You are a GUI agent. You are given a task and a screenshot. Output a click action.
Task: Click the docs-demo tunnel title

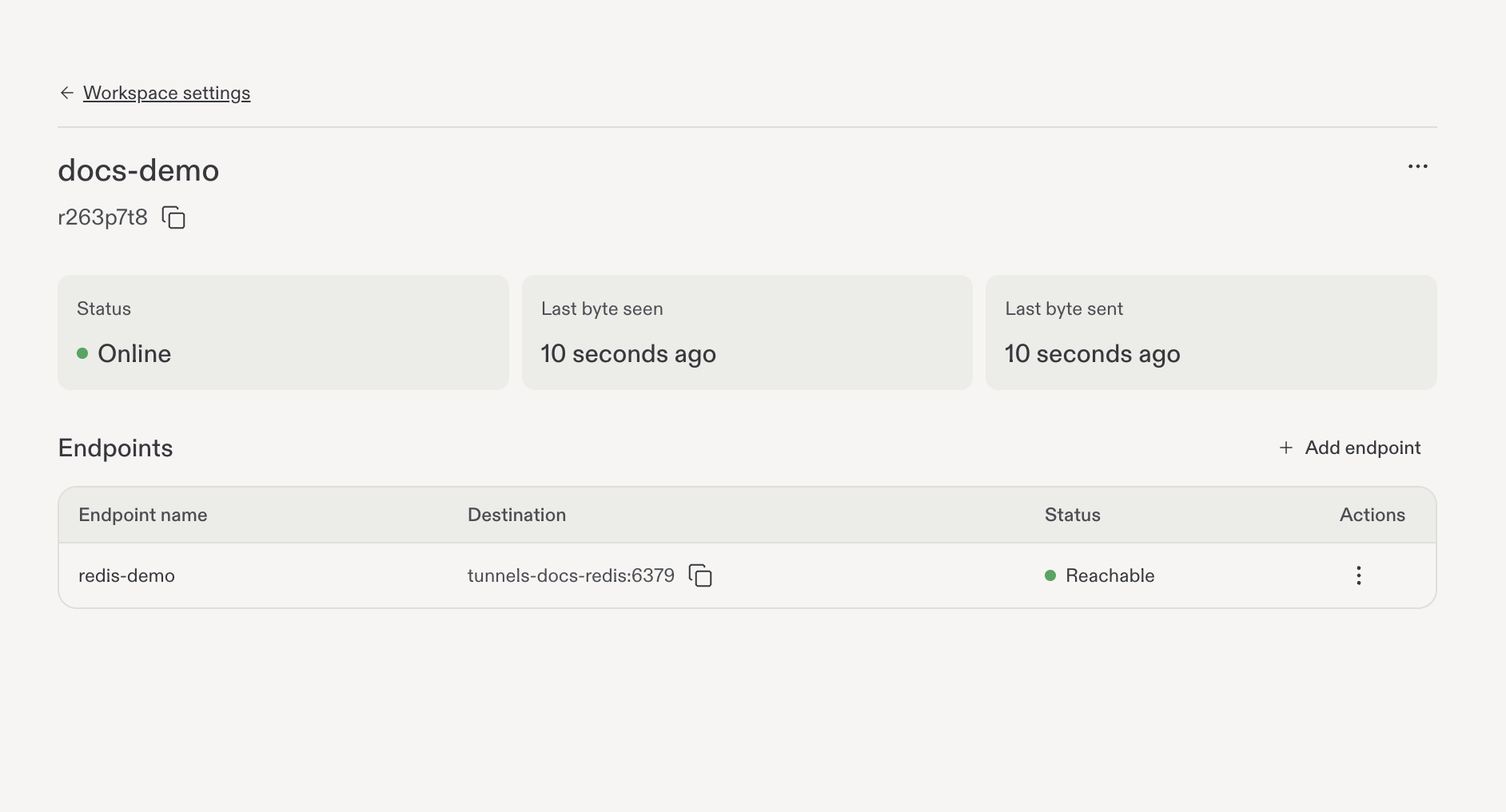pos(138,170)
